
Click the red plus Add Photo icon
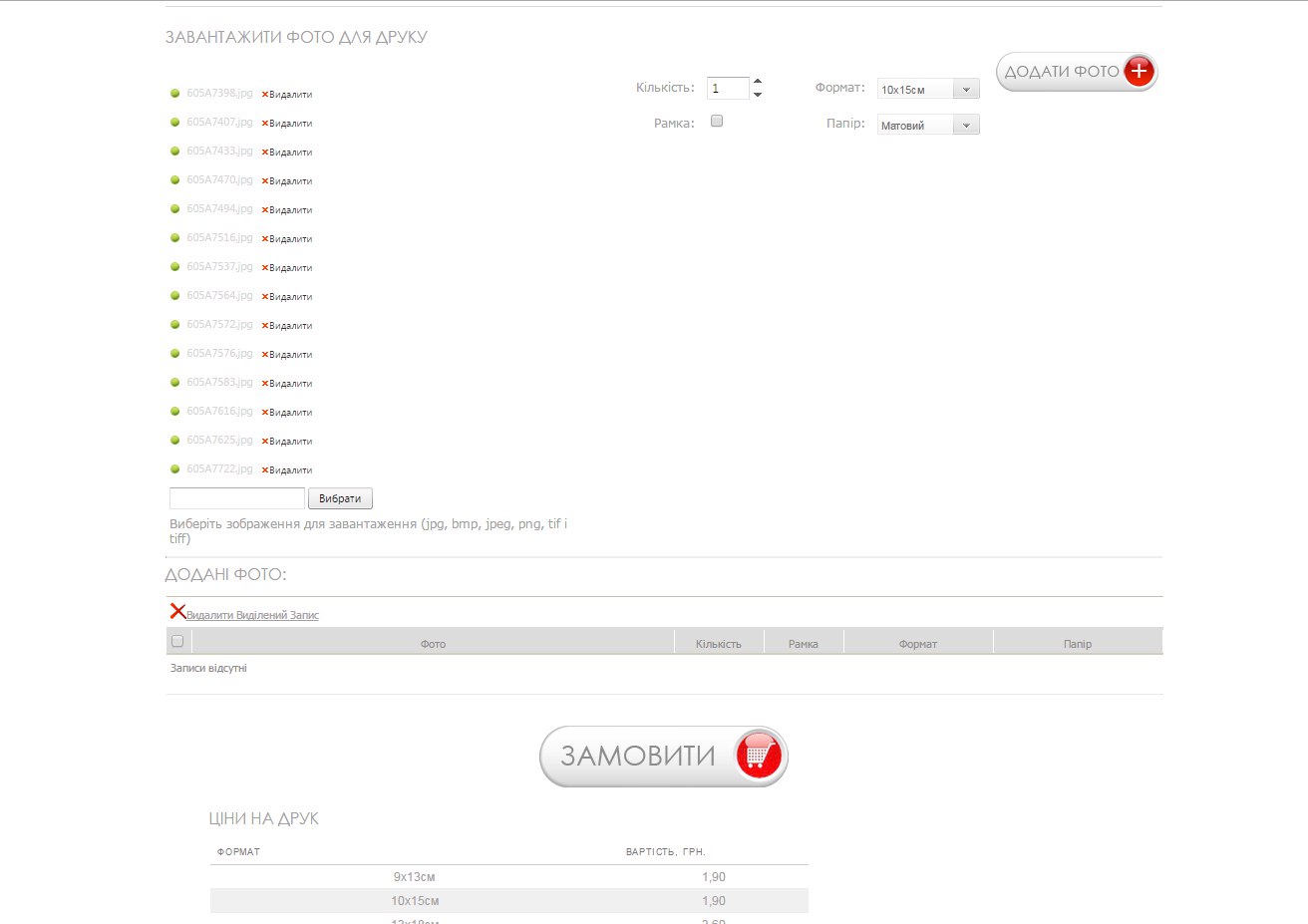[x=1139, y=72]
